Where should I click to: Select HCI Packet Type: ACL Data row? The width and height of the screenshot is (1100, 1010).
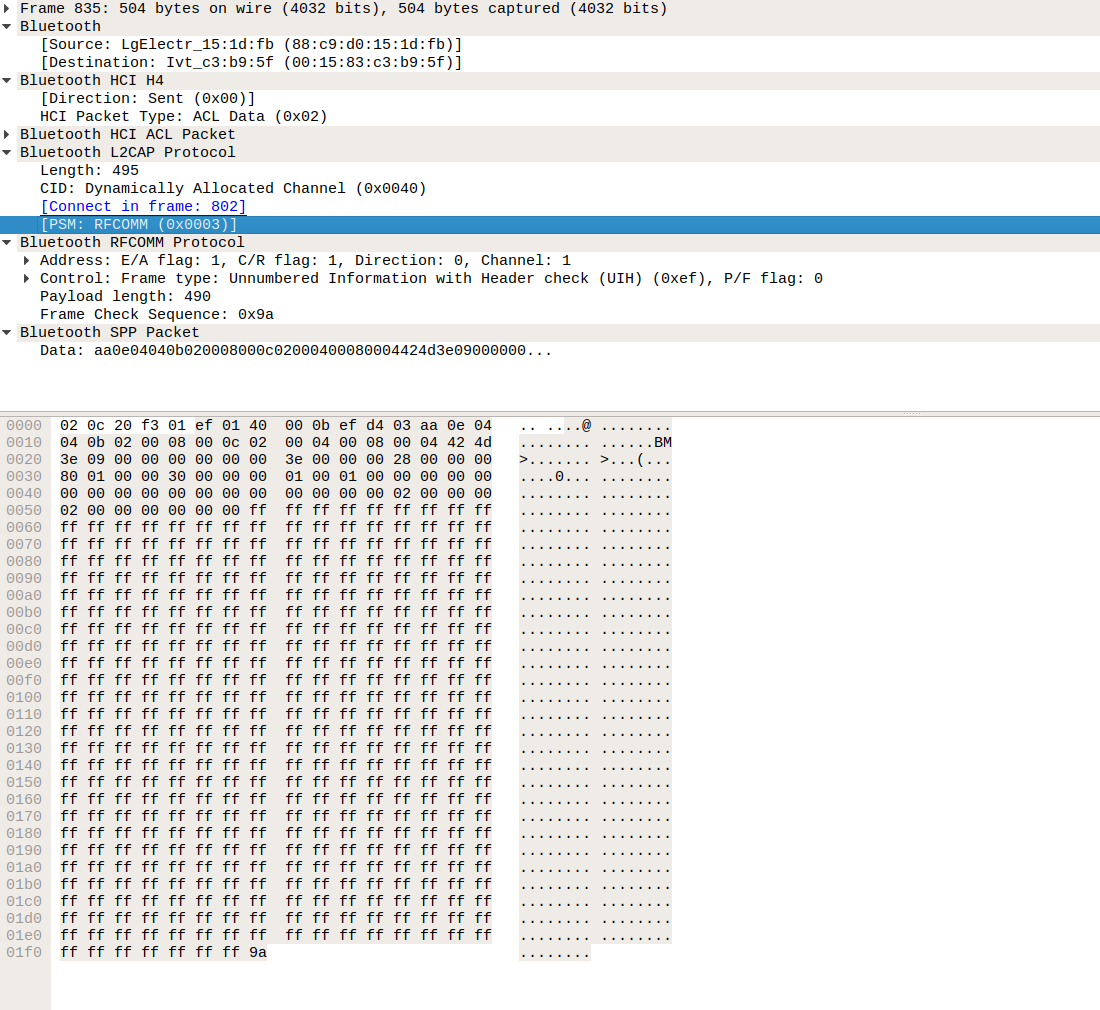(183, 116)
